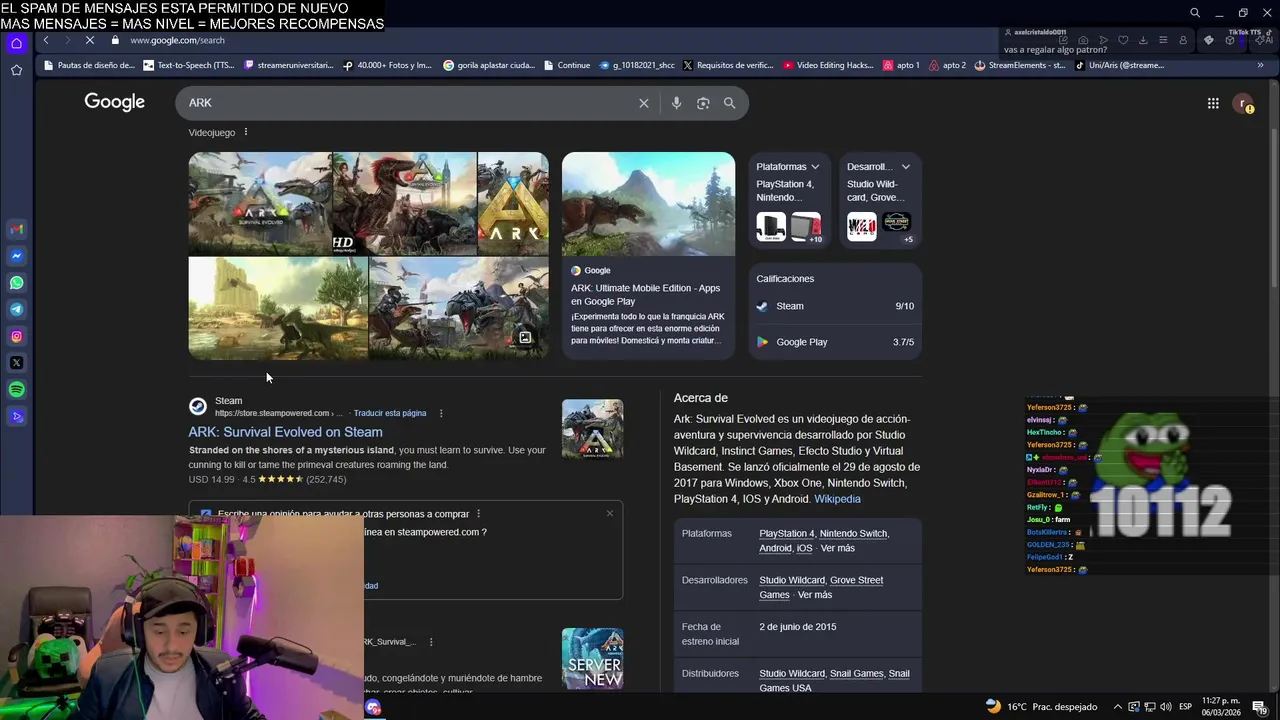Open the Continue bookmark
1280x720 pixels.
coord(567,66)
